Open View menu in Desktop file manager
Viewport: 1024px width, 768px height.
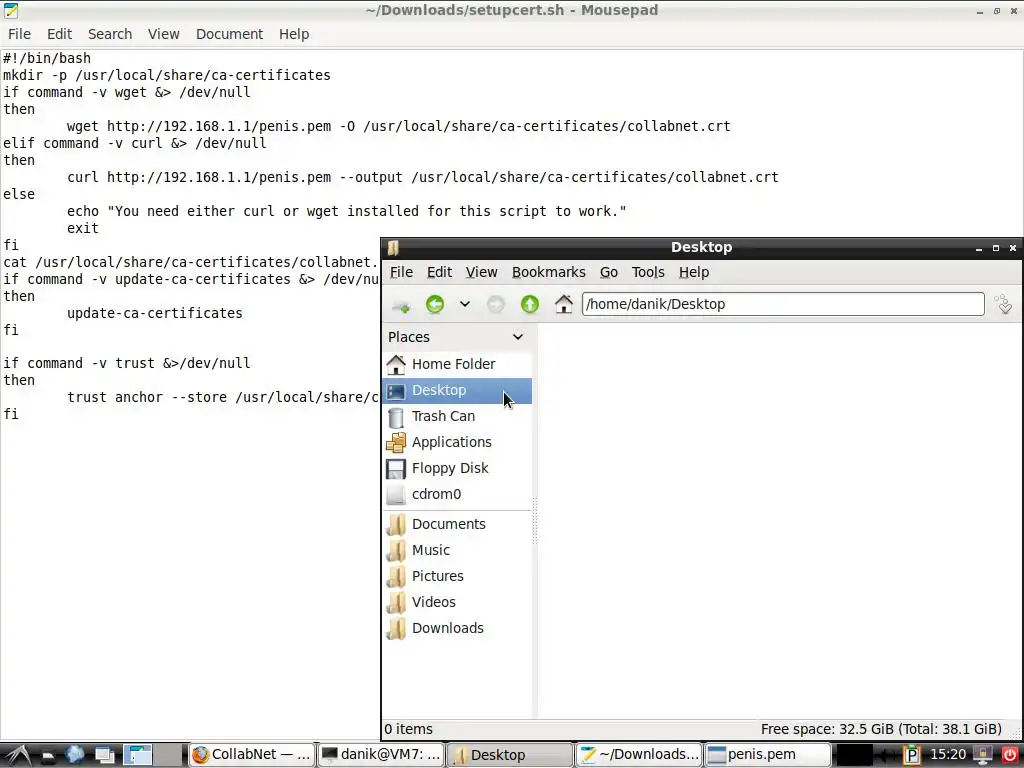[x=481, y=272]
